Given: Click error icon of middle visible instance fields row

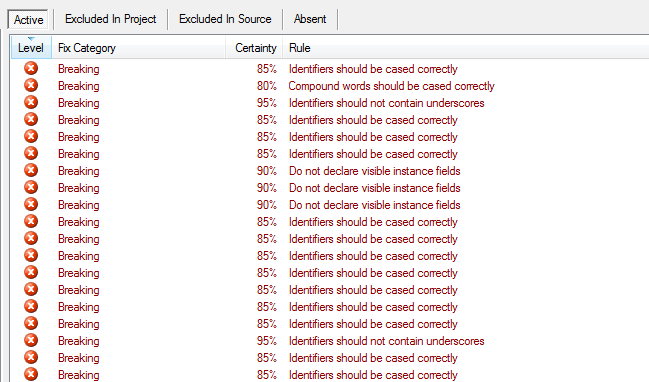Looking at the screenshot, I should (x=31, y=187).
